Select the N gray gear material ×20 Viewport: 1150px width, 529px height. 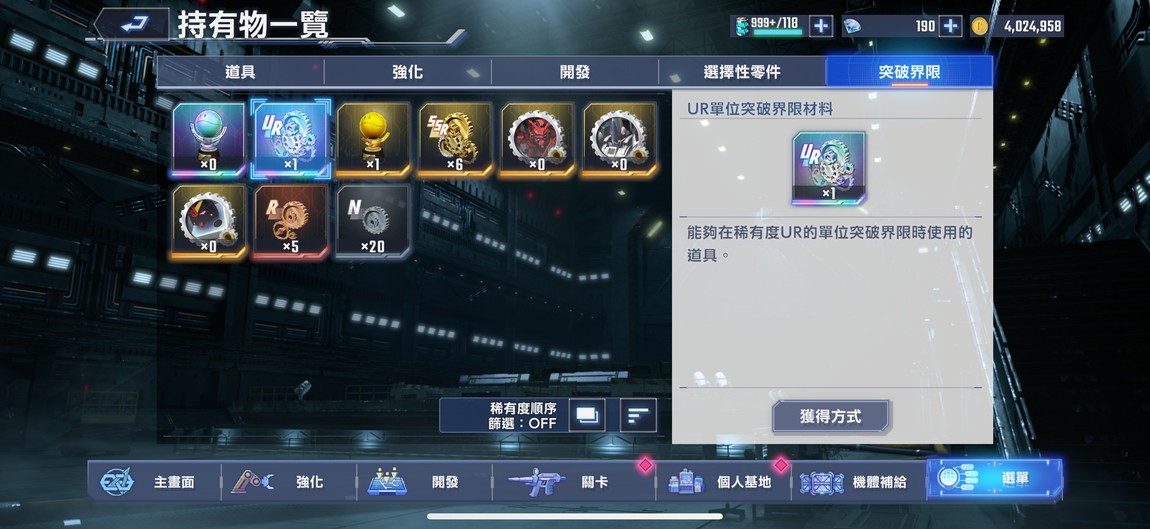pyautogui.click(x=373, y=222)
